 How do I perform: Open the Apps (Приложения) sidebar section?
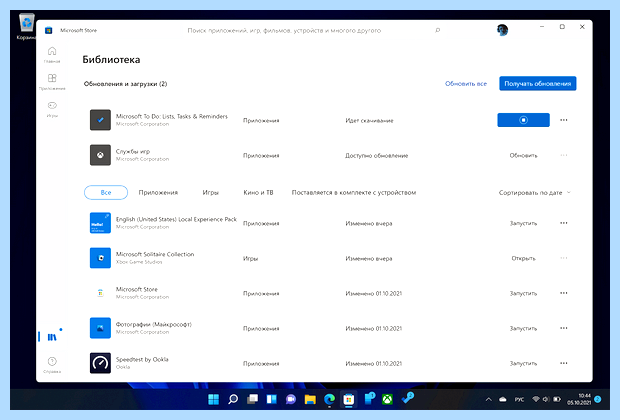click(52, 82)
